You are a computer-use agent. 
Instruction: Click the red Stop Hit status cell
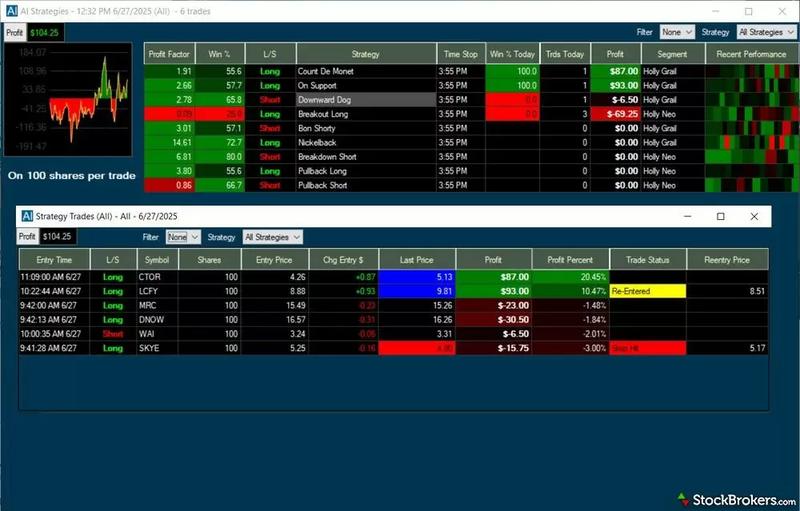pos(647,348)
